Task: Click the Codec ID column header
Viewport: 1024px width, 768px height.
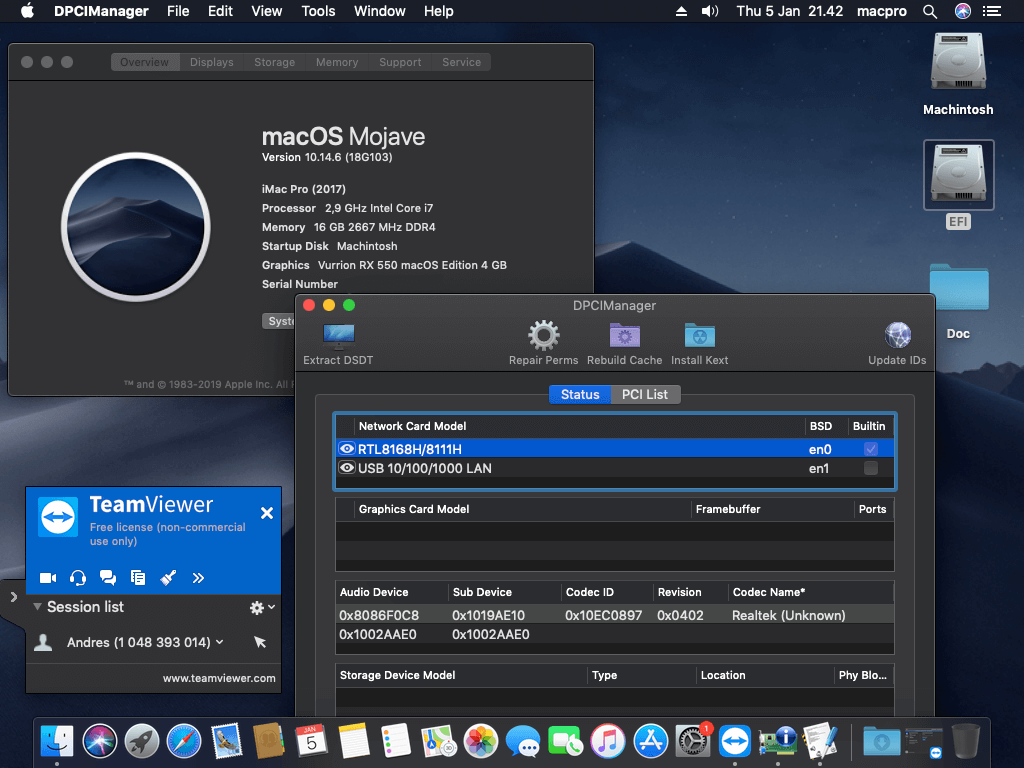Action: point(607,592)
